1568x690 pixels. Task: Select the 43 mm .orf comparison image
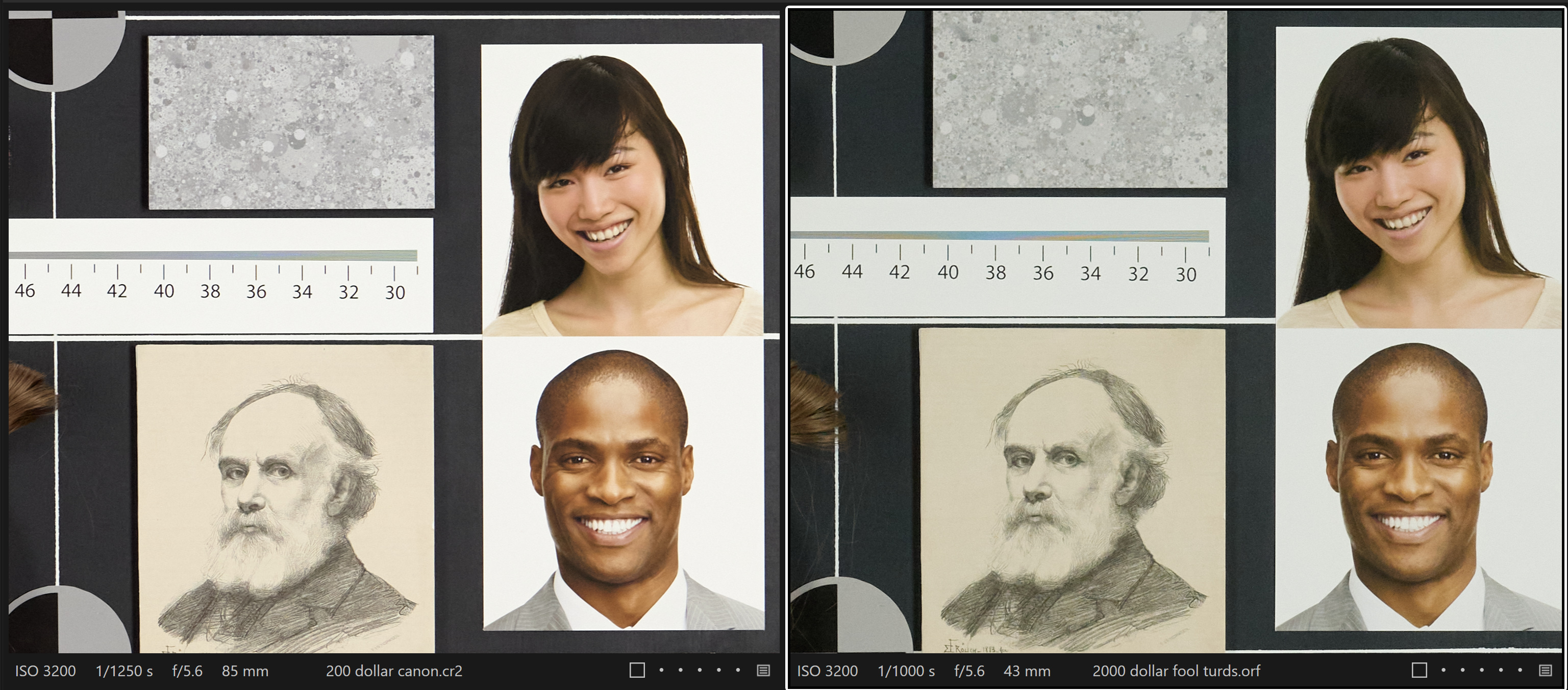(x=1176, y=332)
